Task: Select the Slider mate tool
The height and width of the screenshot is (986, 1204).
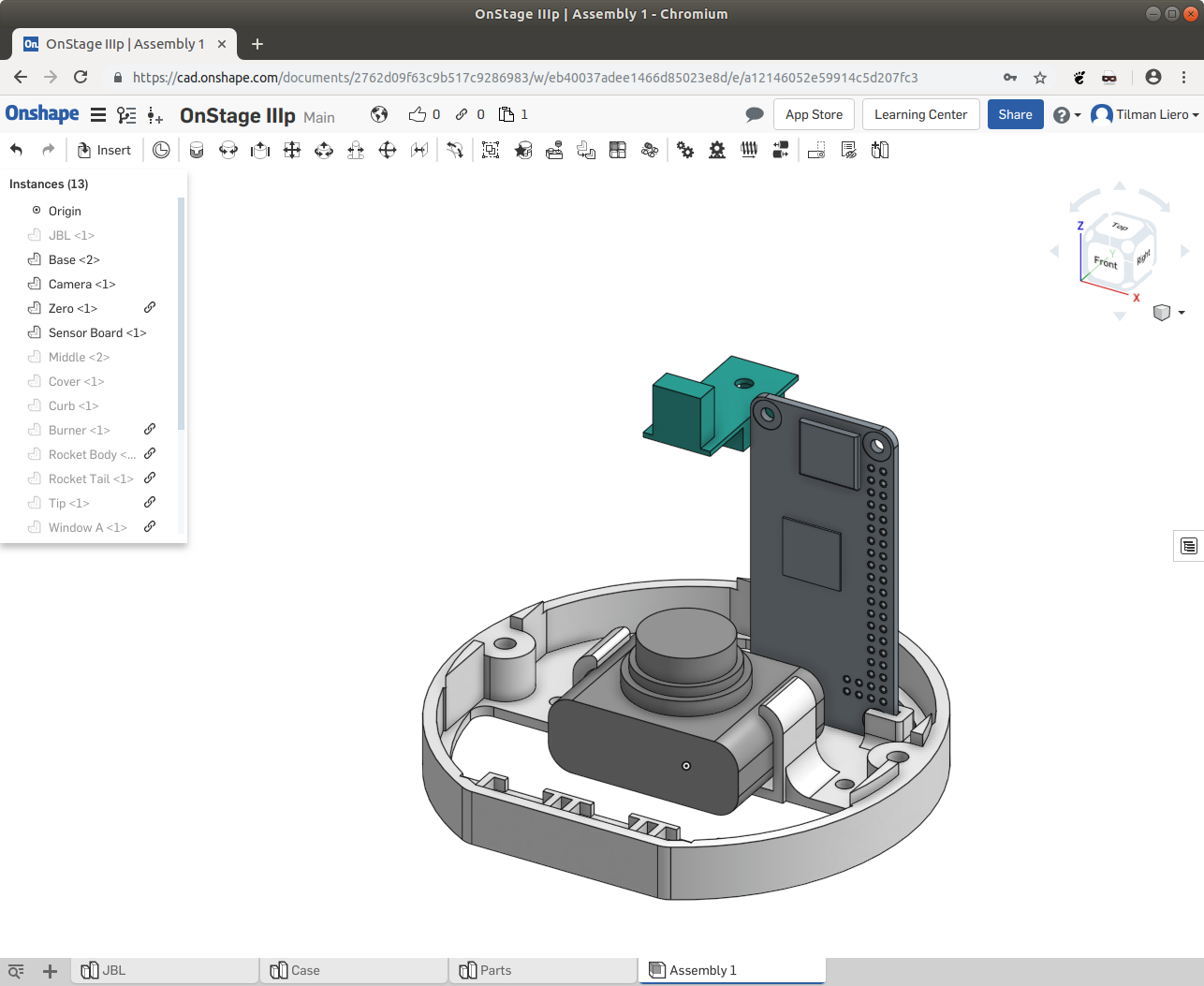Action: pos(260,150)
